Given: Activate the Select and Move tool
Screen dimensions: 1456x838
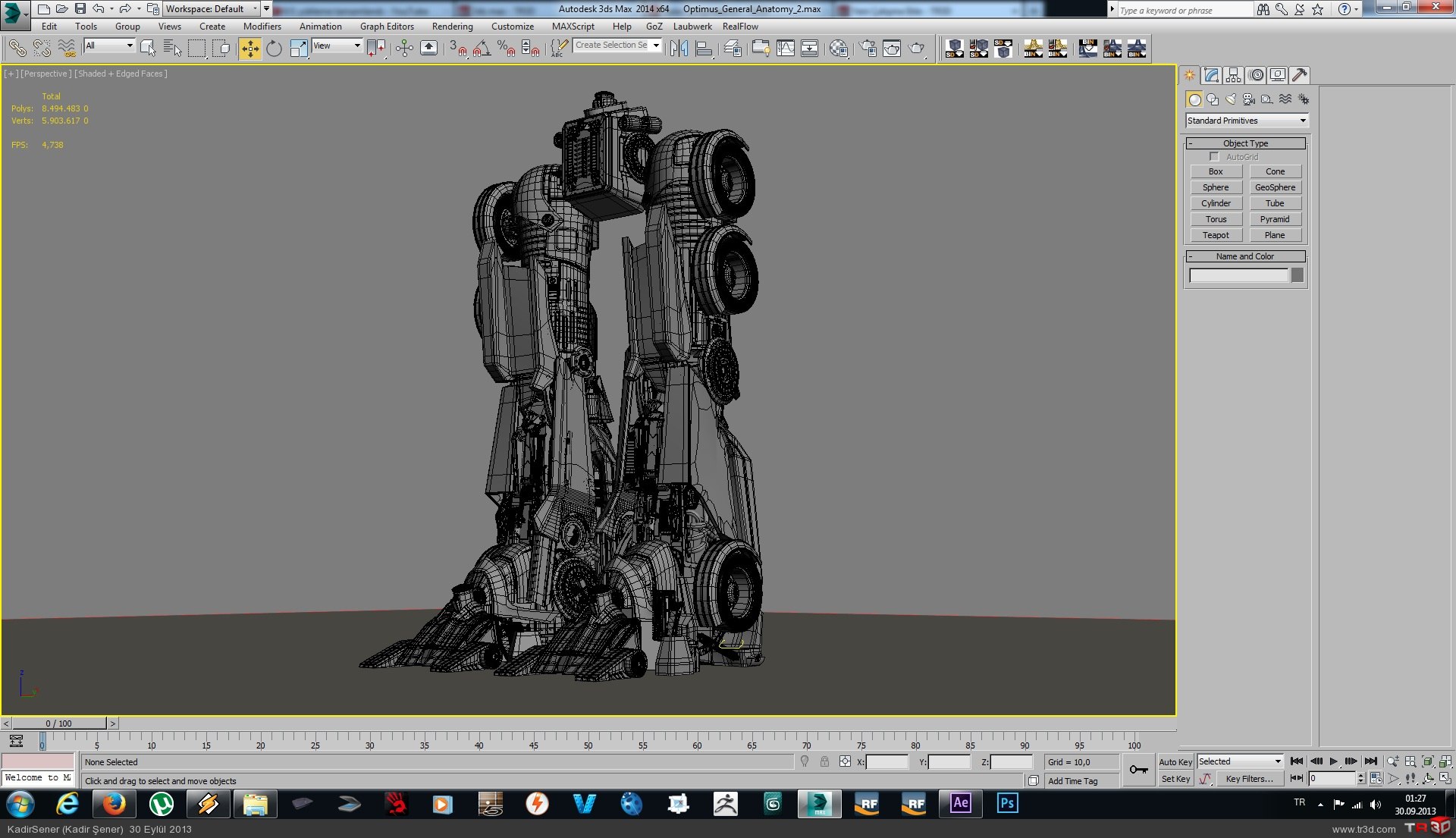Looking at the screenshot, I should (x=249, y=49).
